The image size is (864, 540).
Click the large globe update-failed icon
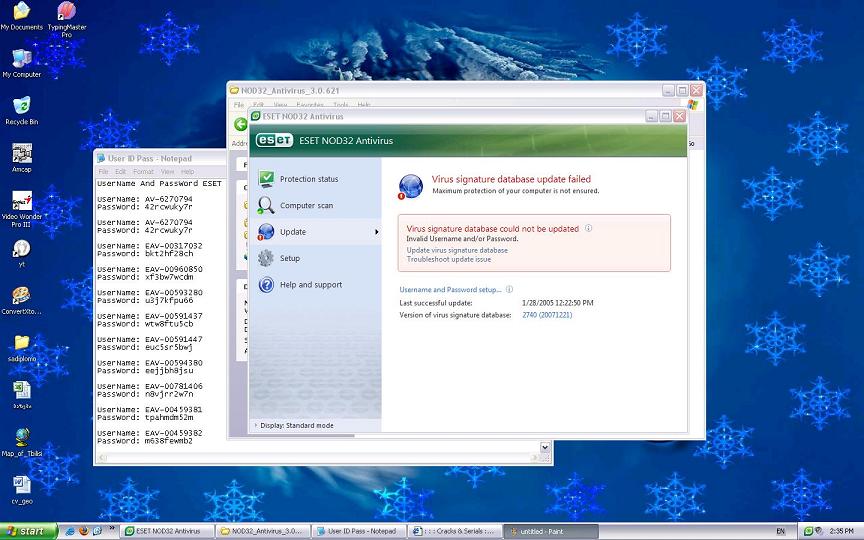tap(411, 186)
